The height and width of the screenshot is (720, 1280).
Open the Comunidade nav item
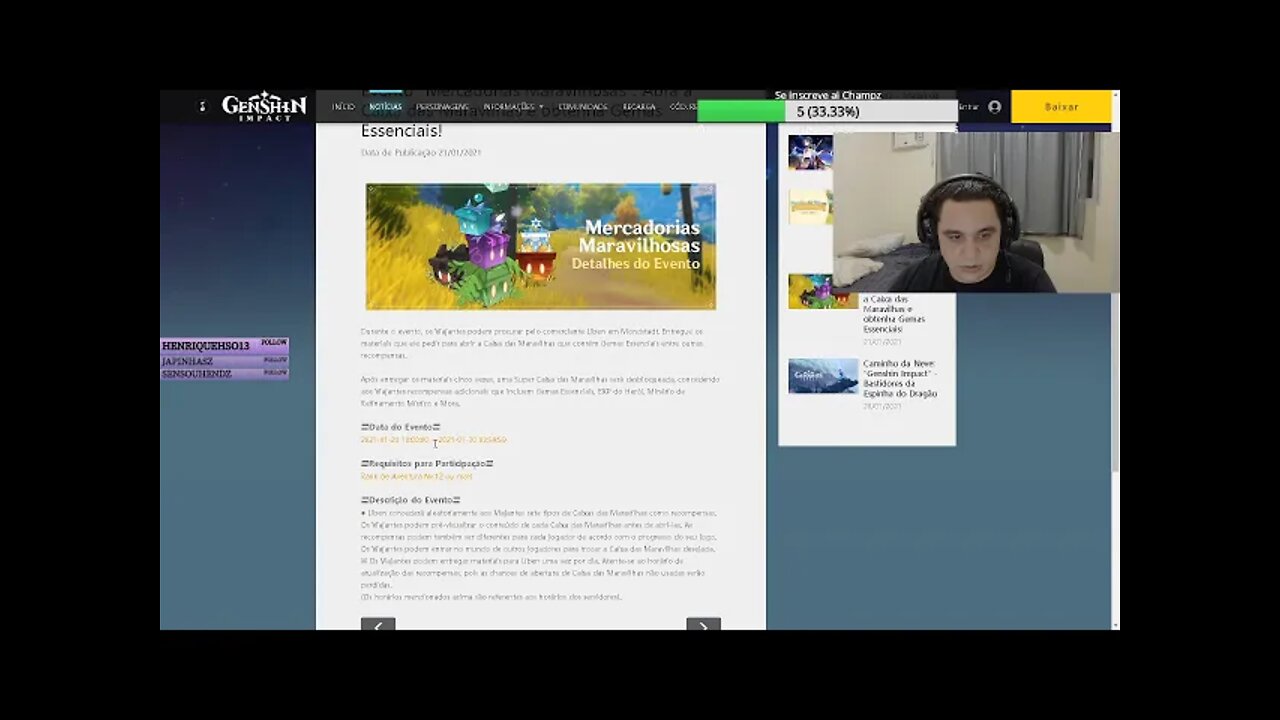(583, 107)
